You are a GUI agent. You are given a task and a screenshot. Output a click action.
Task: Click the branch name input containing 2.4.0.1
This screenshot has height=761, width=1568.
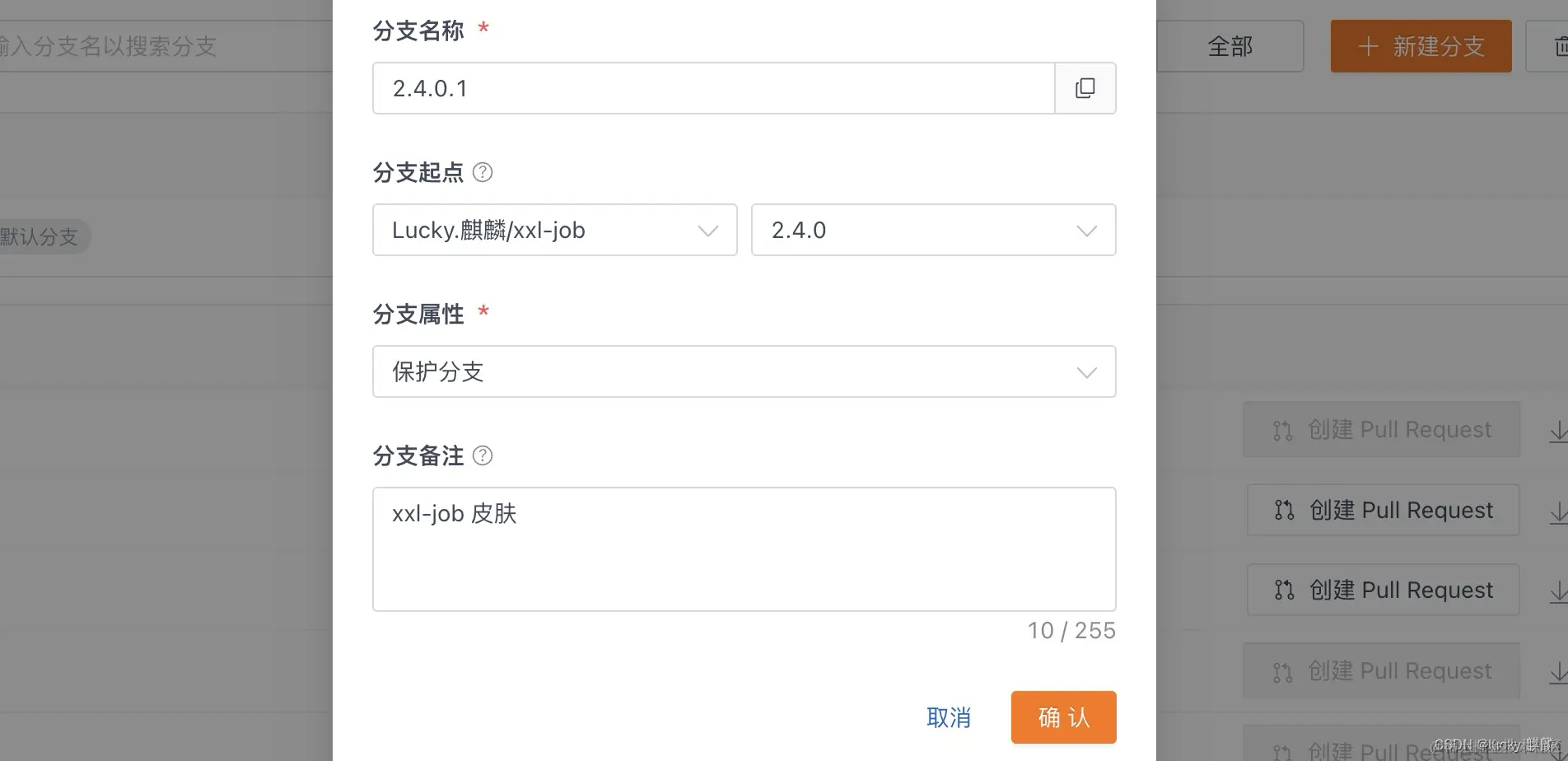click(x=713, y=88)
